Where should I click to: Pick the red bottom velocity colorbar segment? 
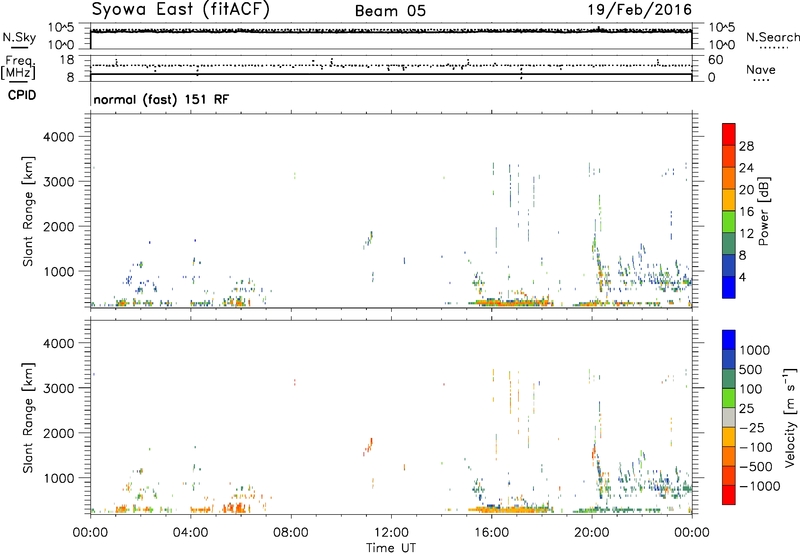click(x=729, y=495)
